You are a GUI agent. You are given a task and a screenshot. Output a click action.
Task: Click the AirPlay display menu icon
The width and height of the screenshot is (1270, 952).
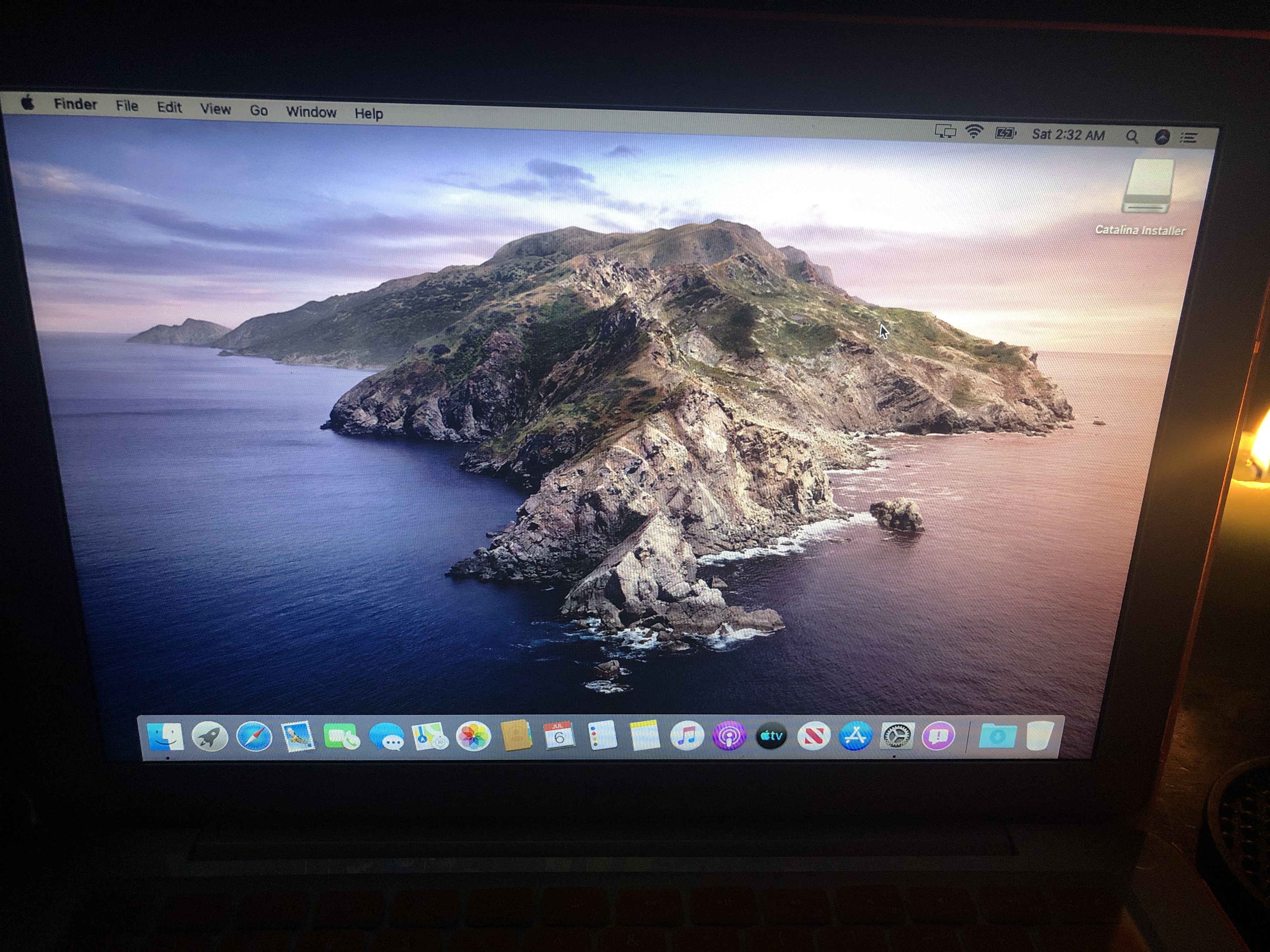coord(945,132)
